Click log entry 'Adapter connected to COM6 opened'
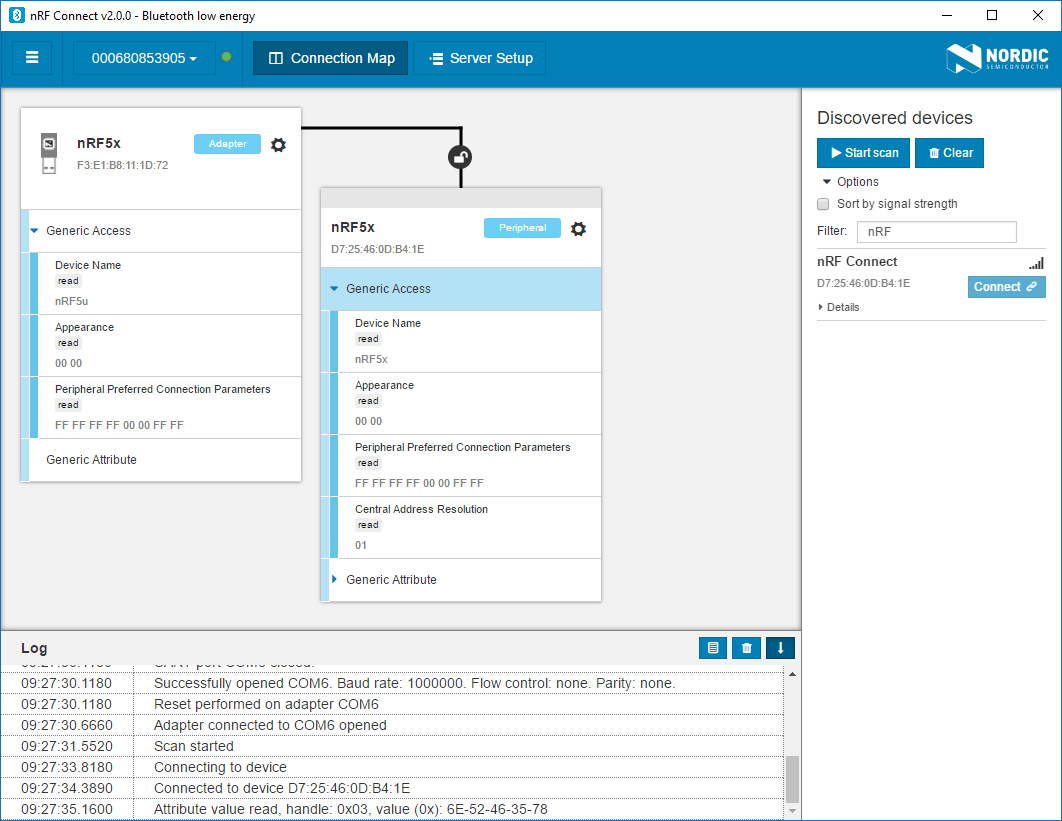Screen dimensions: 1062x821 tap(270, 725)
